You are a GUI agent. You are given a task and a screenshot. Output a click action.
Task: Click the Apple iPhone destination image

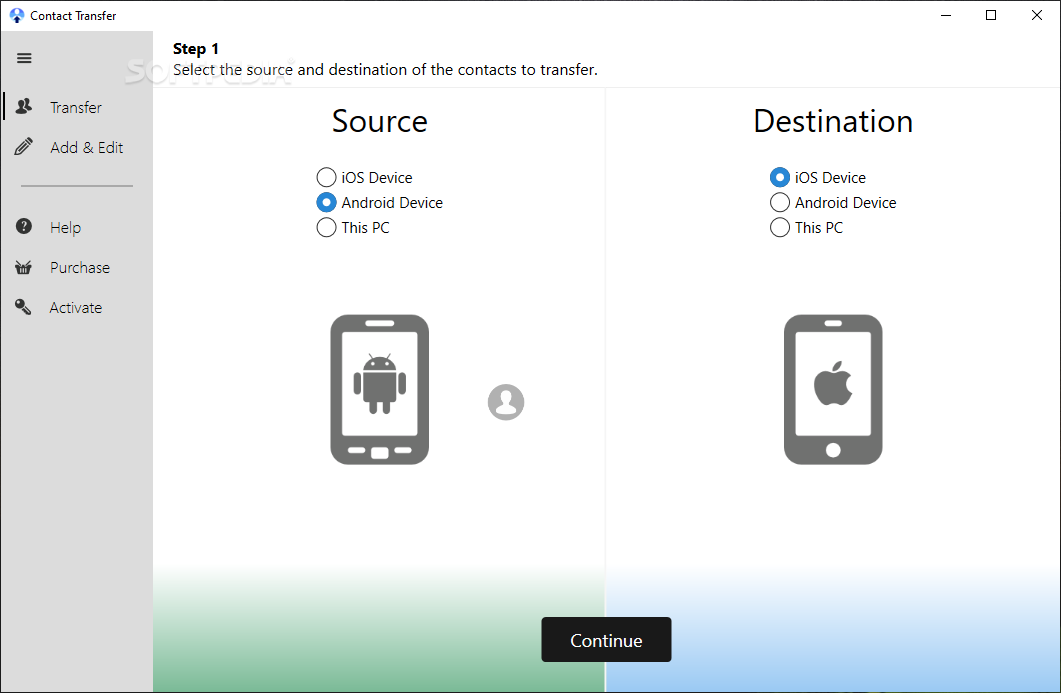[x=833, y=389]
